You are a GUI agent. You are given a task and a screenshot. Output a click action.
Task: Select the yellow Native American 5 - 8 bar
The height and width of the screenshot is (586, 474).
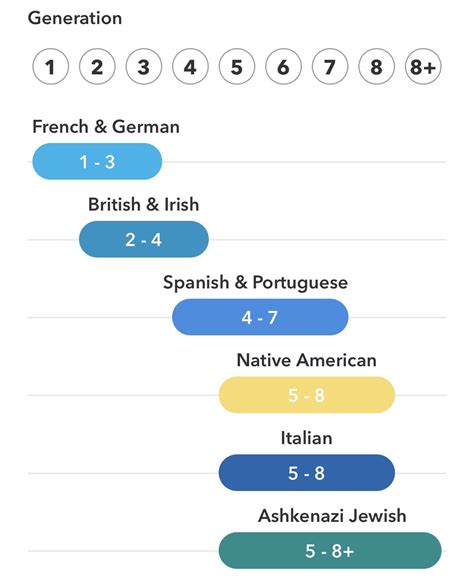(307, 395)
